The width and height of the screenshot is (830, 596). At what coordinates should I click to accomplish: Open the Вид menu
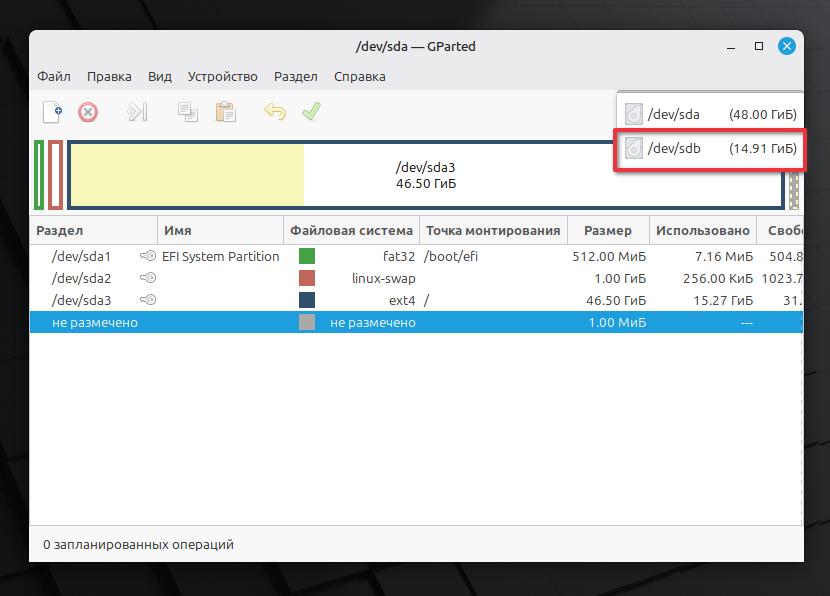click(159, 77)
